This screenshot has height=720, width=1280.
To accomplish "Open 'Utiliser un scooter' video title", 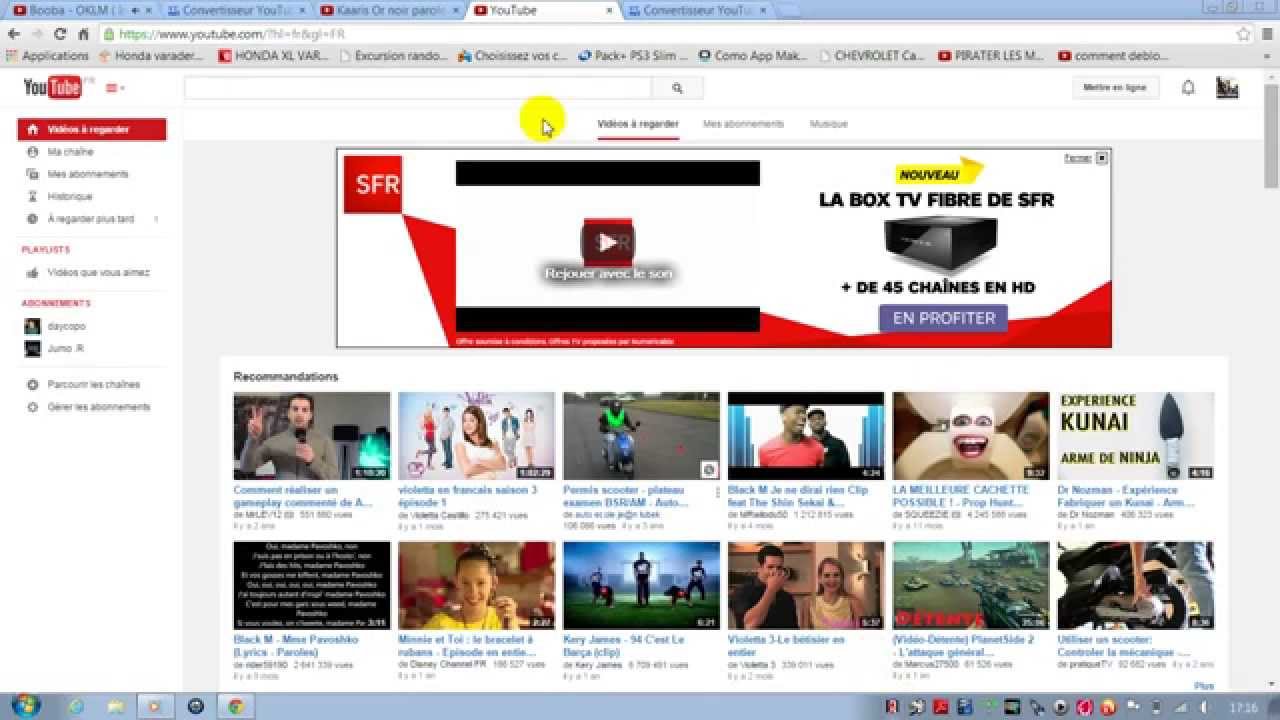I will click(1123, 645).
